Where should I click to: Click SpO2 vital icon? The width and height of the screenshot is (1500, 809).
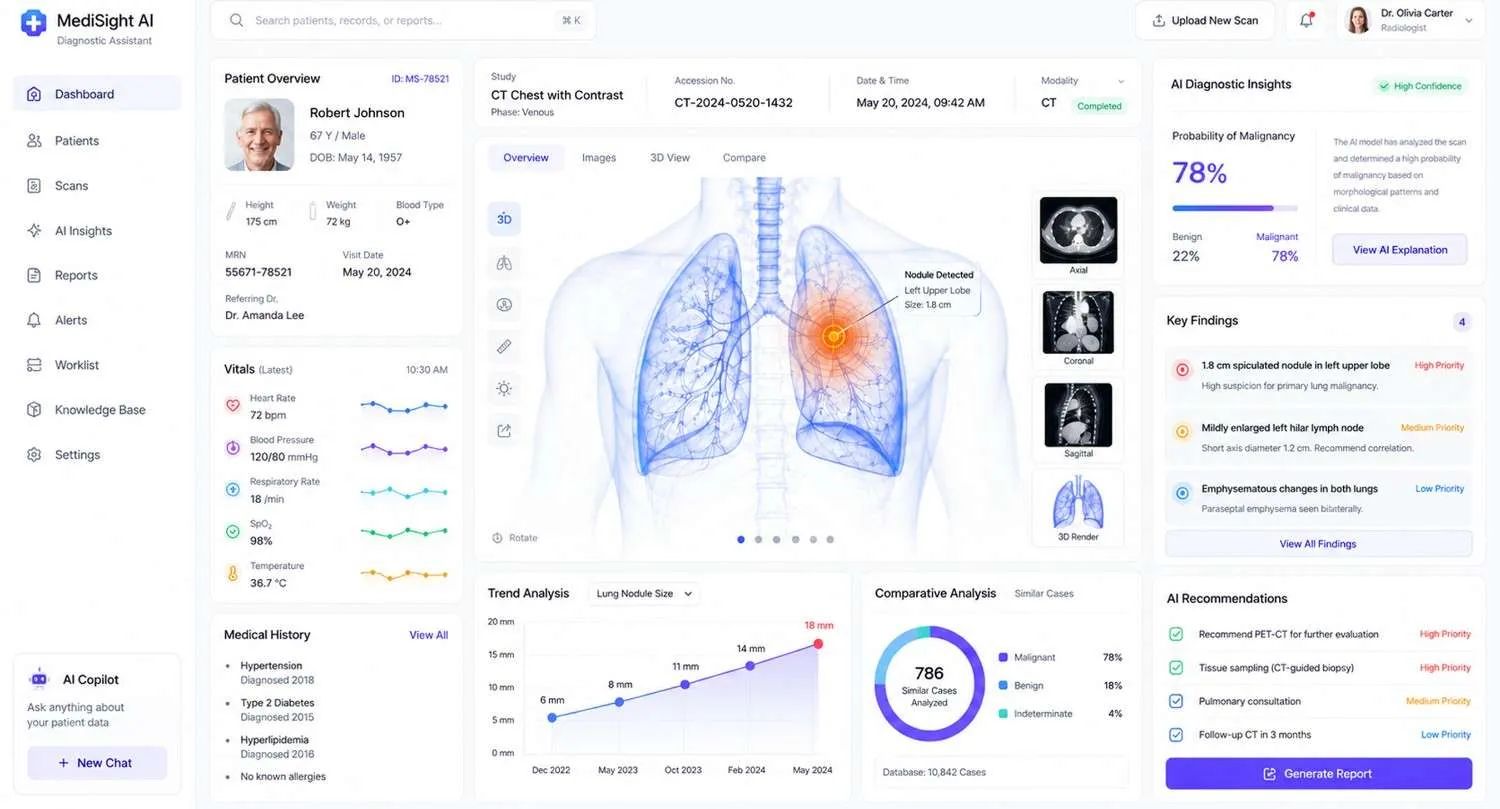pos(233,531)
